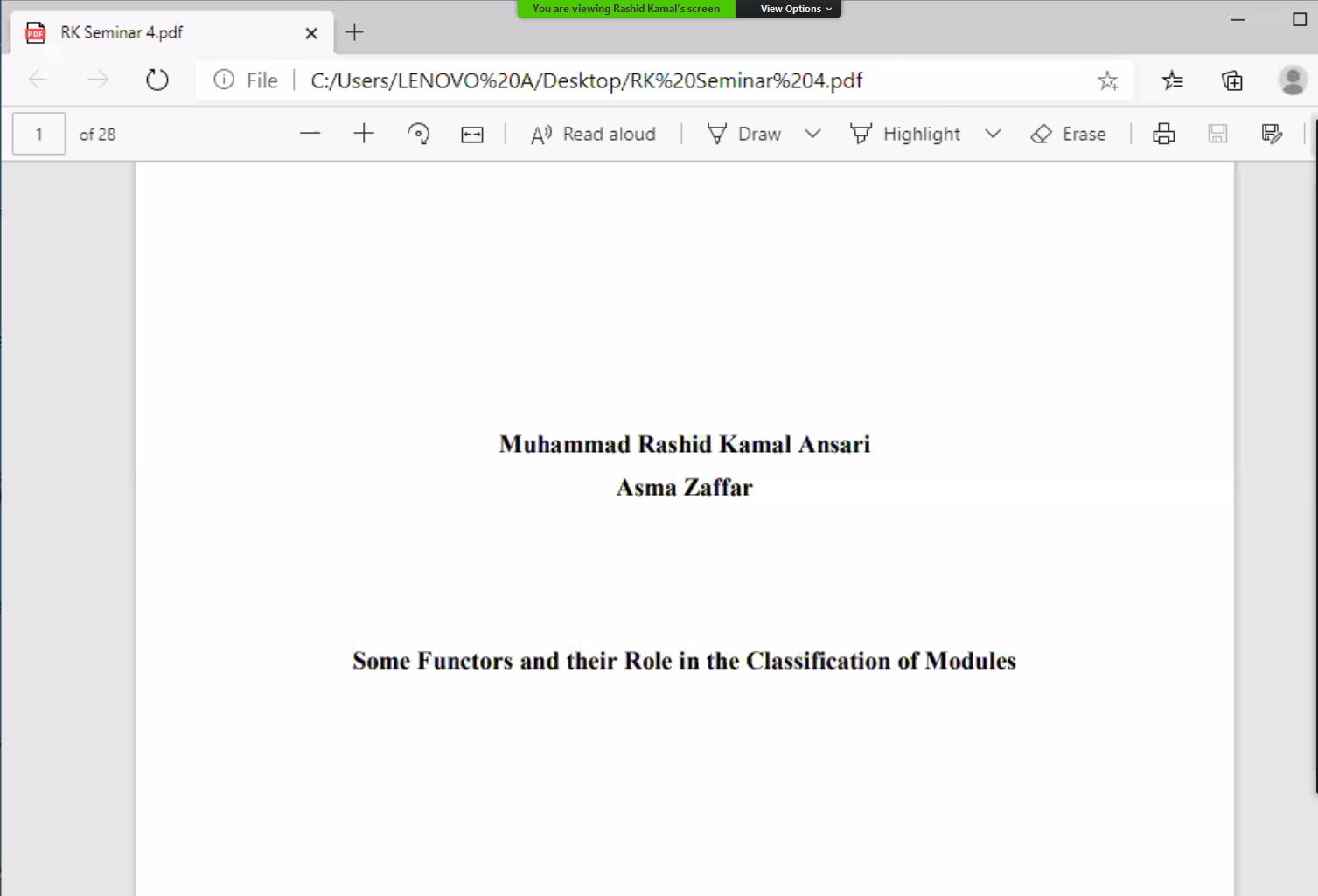
Task: Open Zoom View Options dropdown
Action: coord(795,9)
